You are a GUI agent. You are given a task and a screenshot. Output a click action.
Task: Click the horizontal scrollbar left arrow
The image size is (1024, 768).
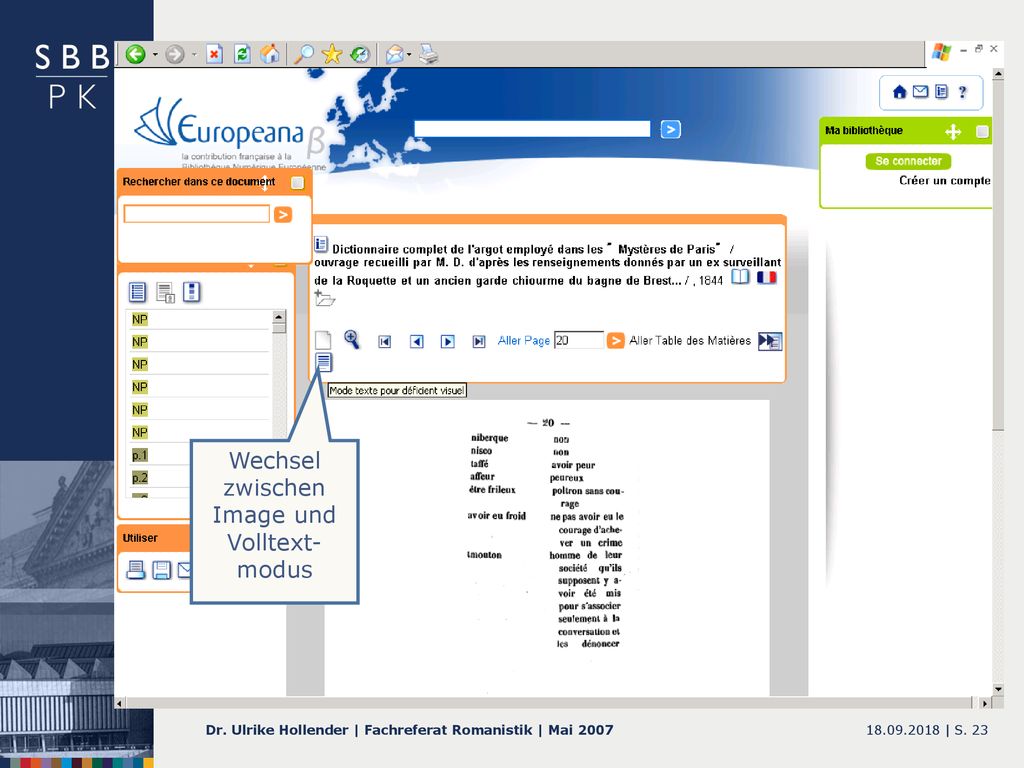pos(119,703)
